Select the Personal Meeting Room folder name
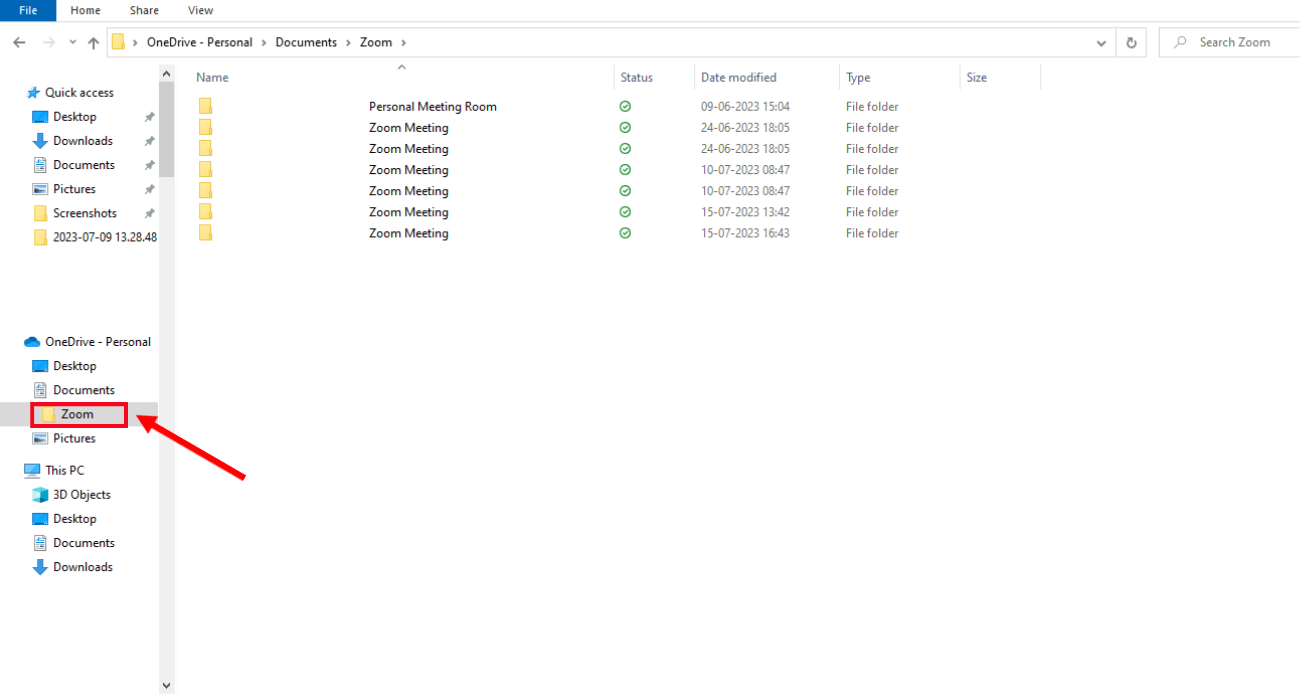The image size is (1300, 700). [x=433, y=106]
